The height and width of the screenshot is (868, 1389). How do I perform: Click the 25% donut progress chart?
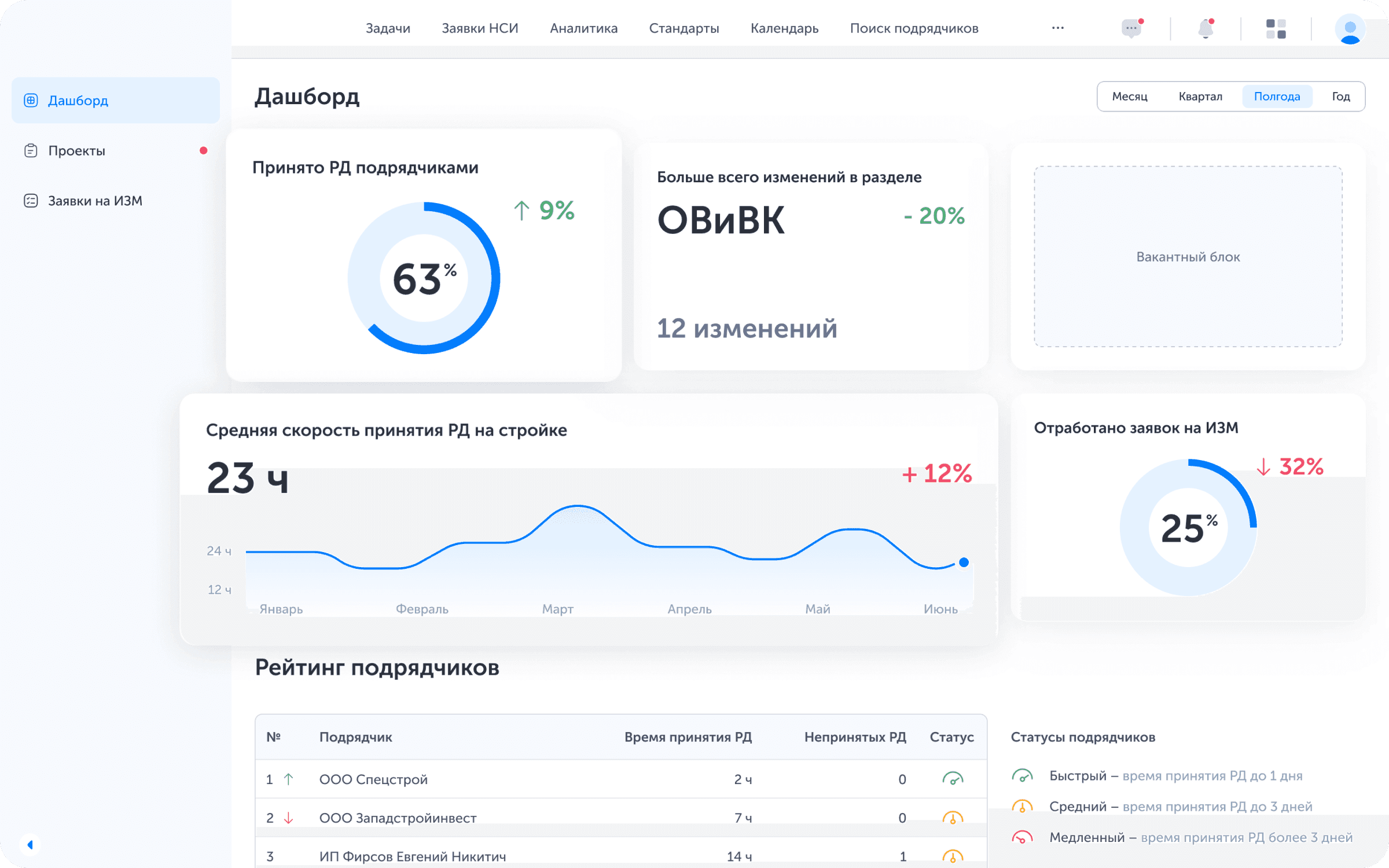(1188, 527)
